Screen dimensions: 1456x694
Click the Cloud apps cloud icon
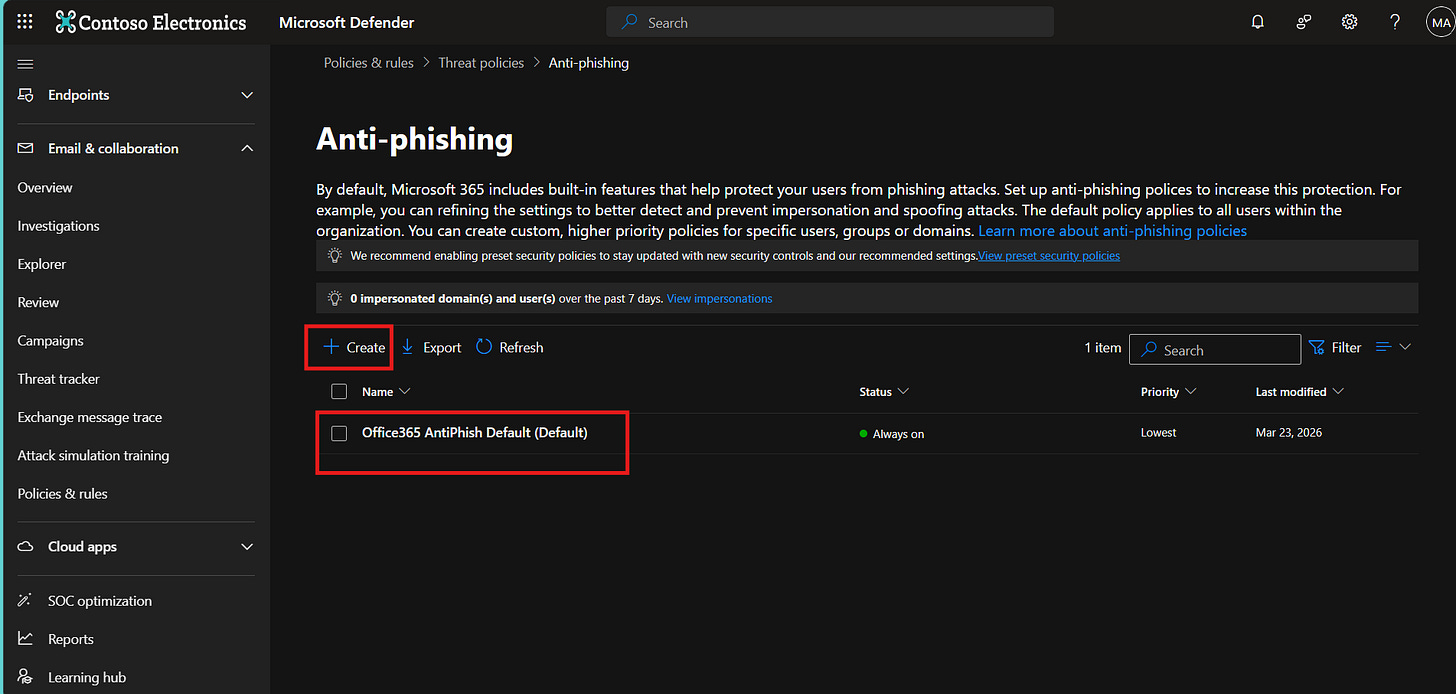[26, 547]
